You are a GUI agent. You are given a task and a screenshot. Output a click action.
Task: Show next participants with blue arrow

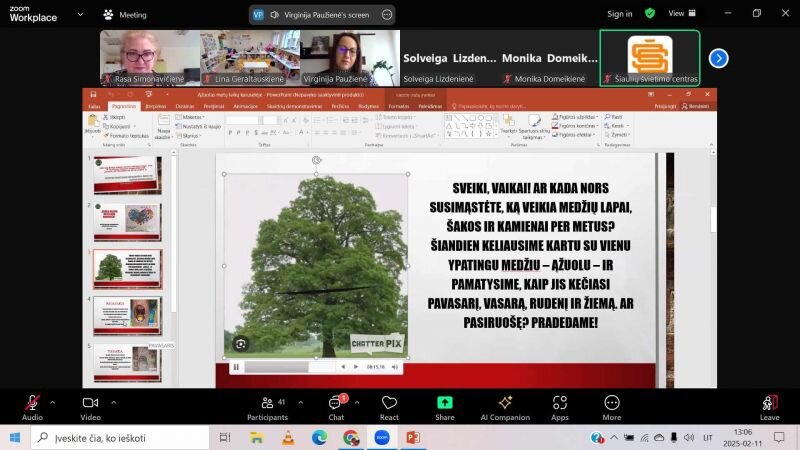click(x=718, y=58)
